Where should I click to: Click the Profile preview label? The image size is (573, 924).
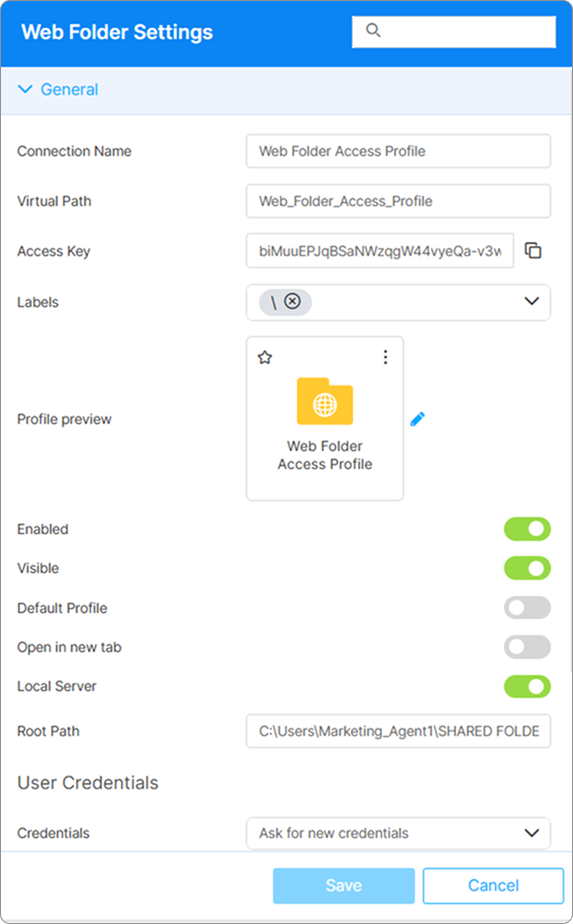(x=64, y=419)
